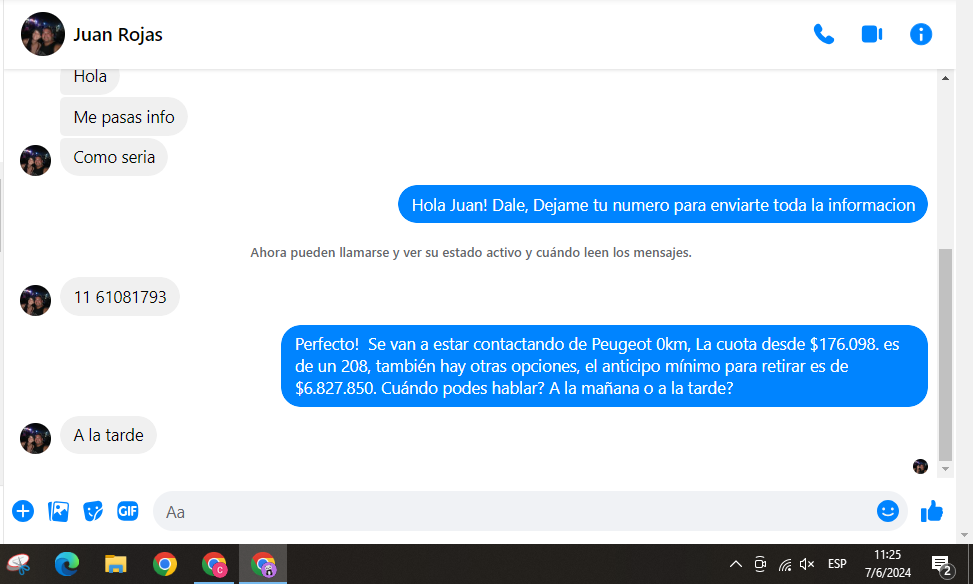Open Juan Rojas profile from the header name

118,35
